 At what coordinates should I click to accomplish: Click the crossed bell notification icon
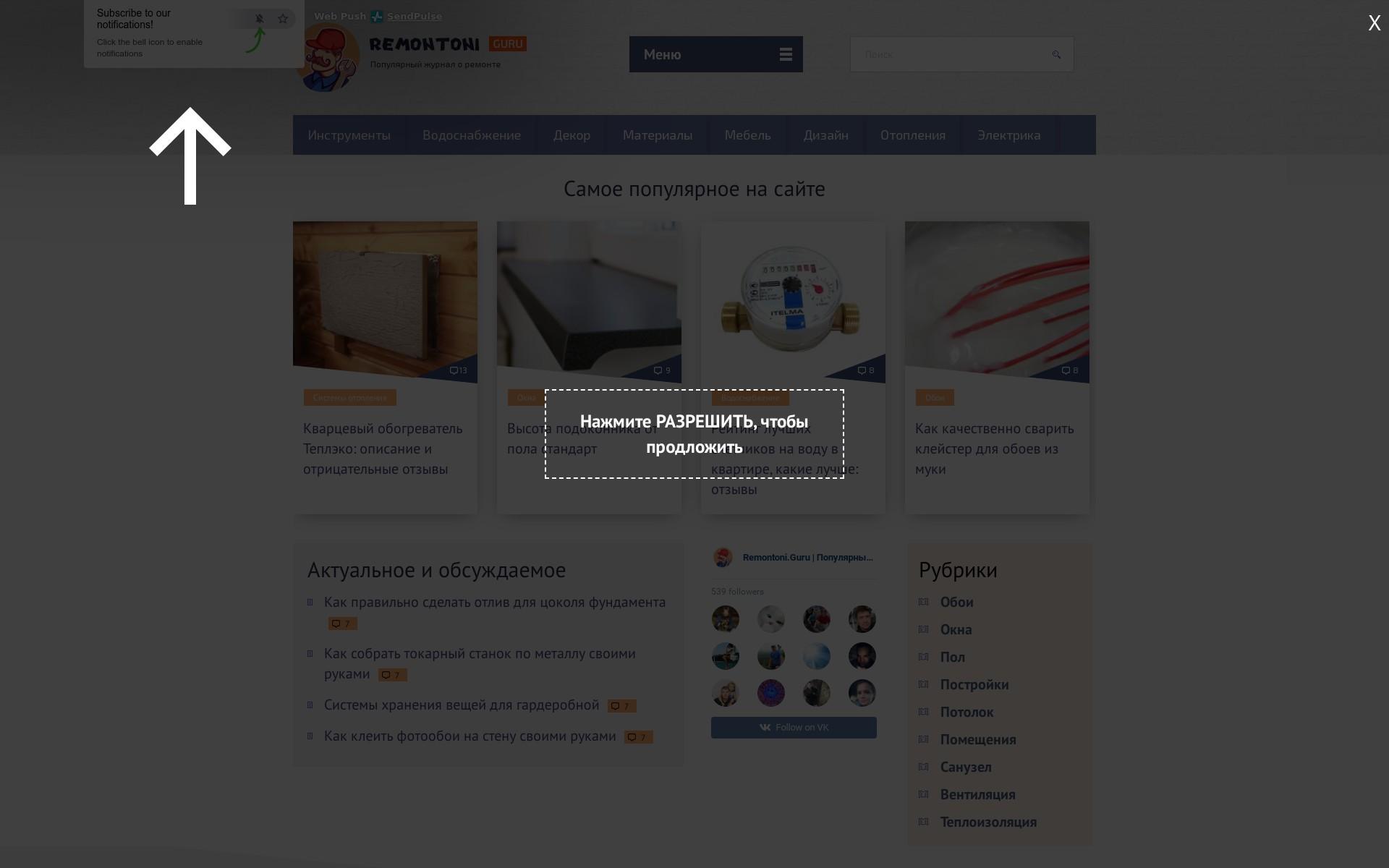[x=260, y=19]
